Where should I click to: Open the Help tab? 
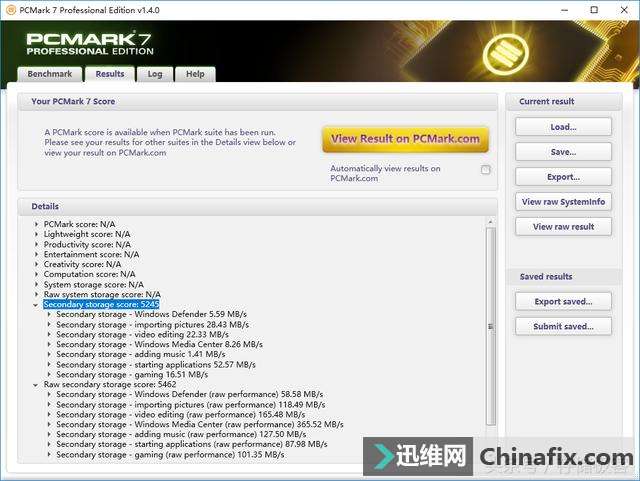point(195,74)
